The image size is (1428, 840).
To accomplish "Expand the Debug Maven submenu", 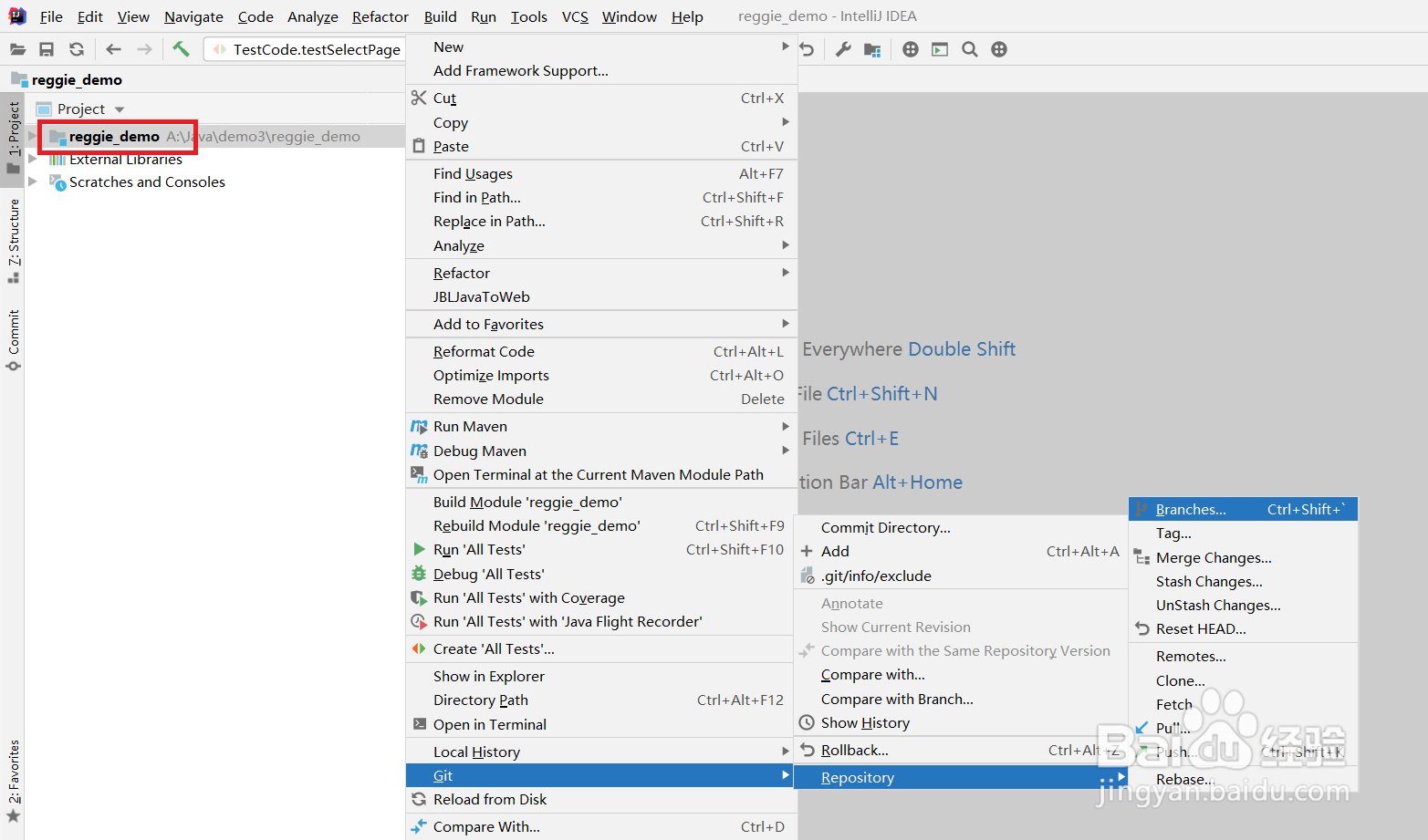I will pyautogui.click(x=601, y=451).
